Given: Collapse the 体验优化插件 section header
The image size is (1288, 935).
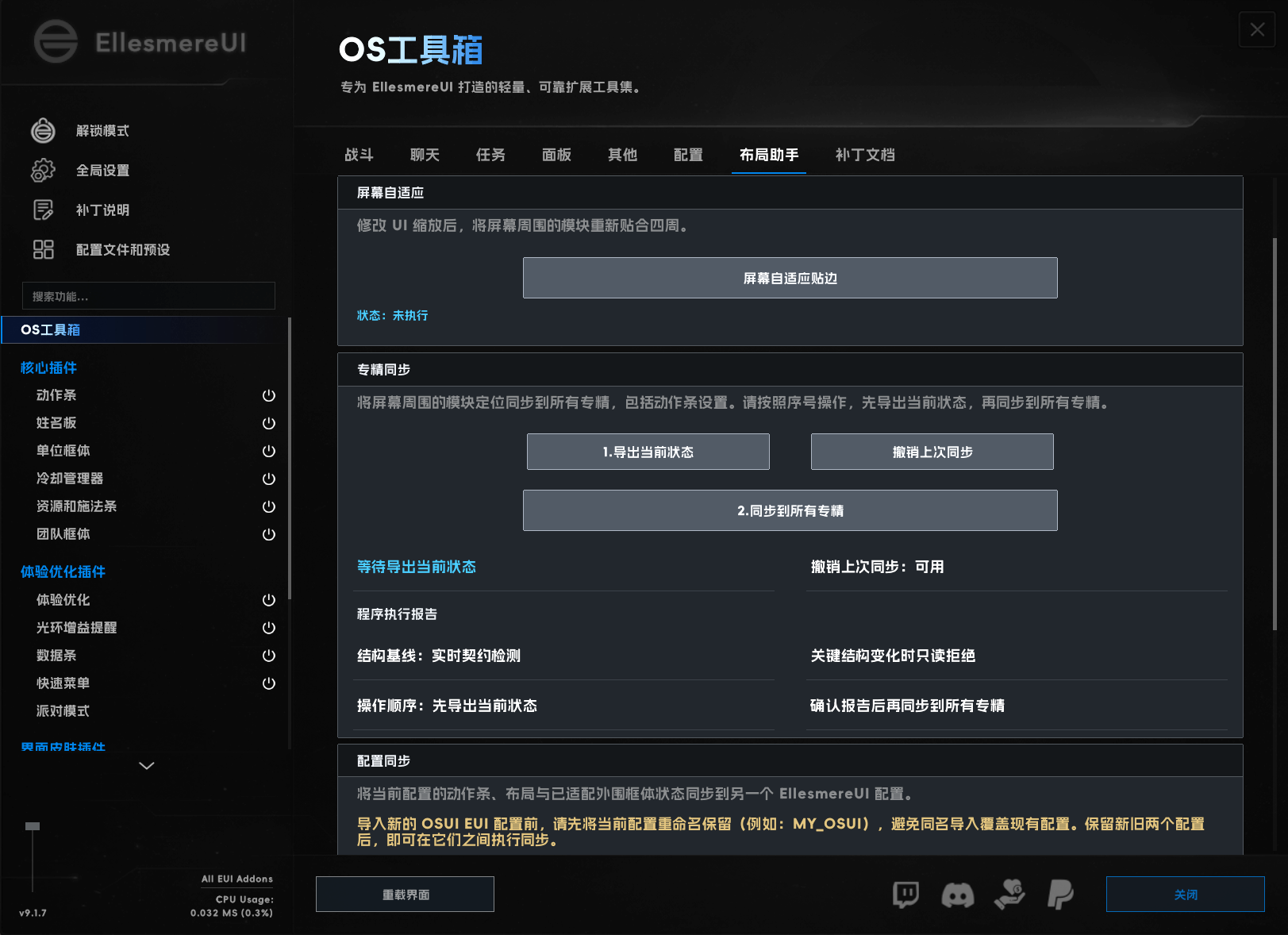Looking at the screenshot, I should (63, 571).
